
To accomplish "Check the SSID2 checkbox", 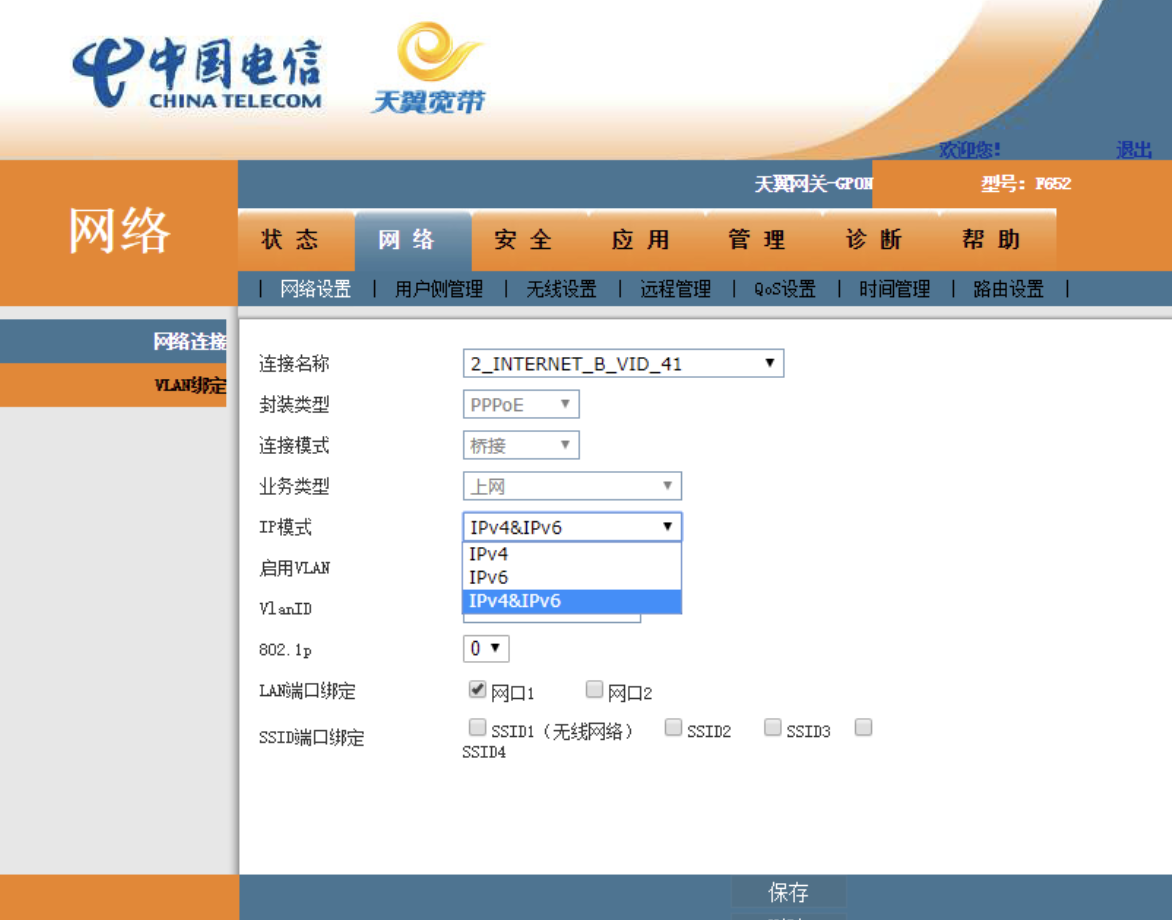I will pos(673,727).
